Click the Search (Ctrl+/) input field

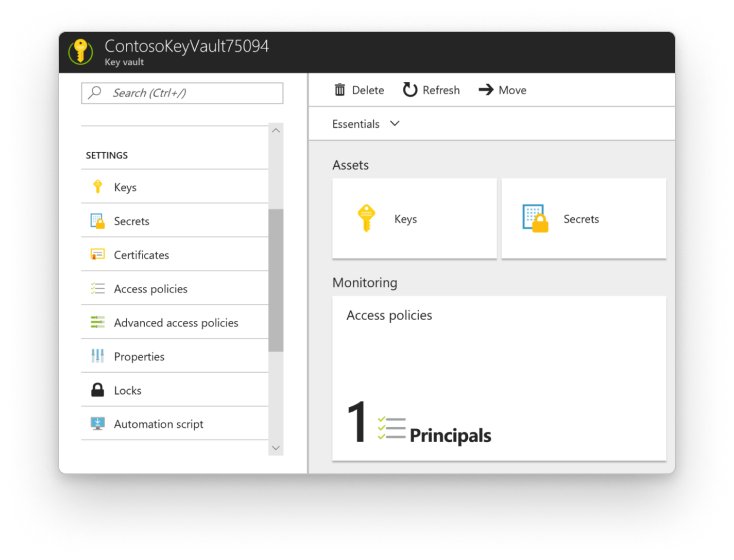[182, 93]
